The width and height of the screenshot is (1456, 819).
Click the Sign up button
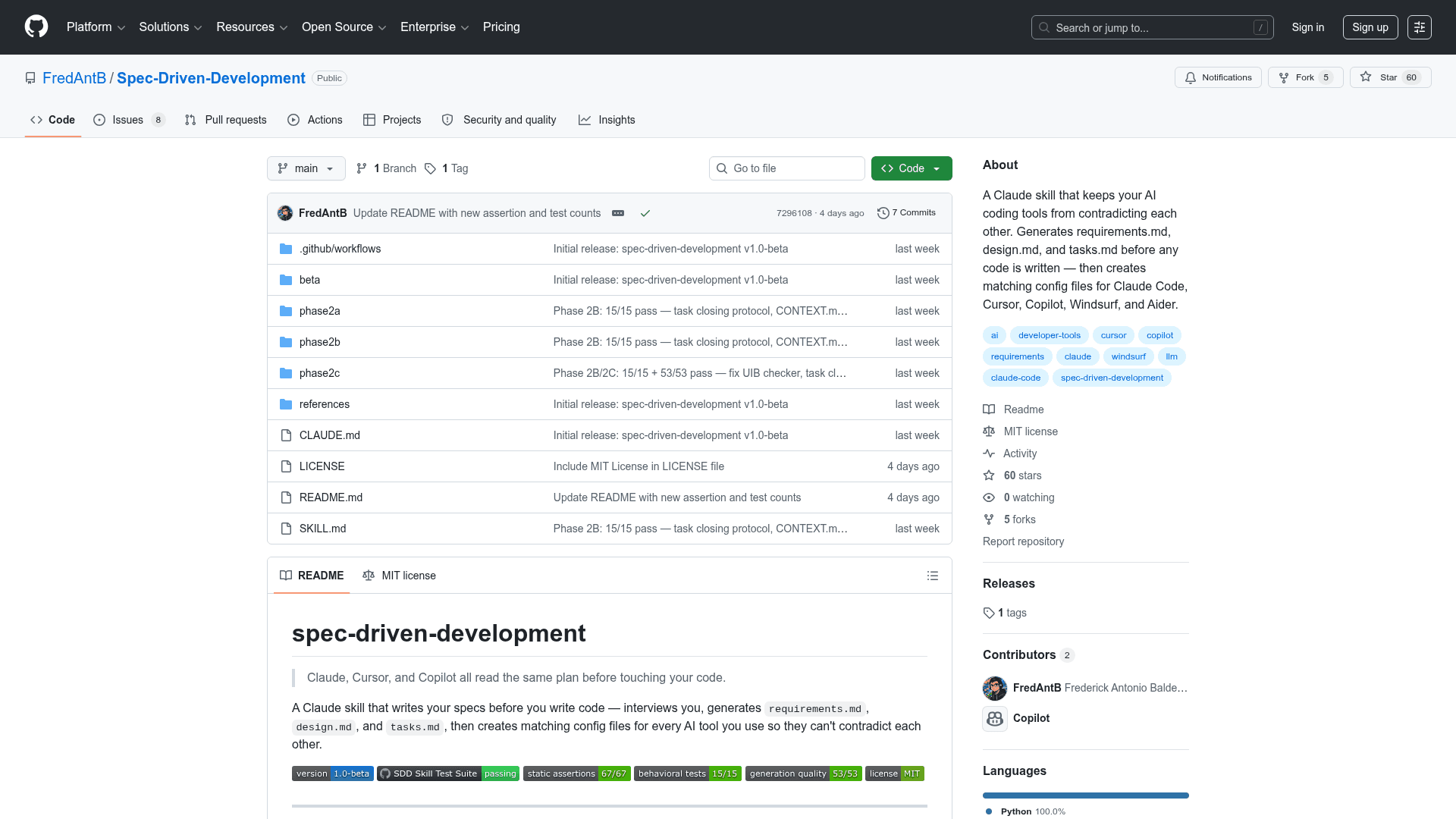coord(1370,27)
